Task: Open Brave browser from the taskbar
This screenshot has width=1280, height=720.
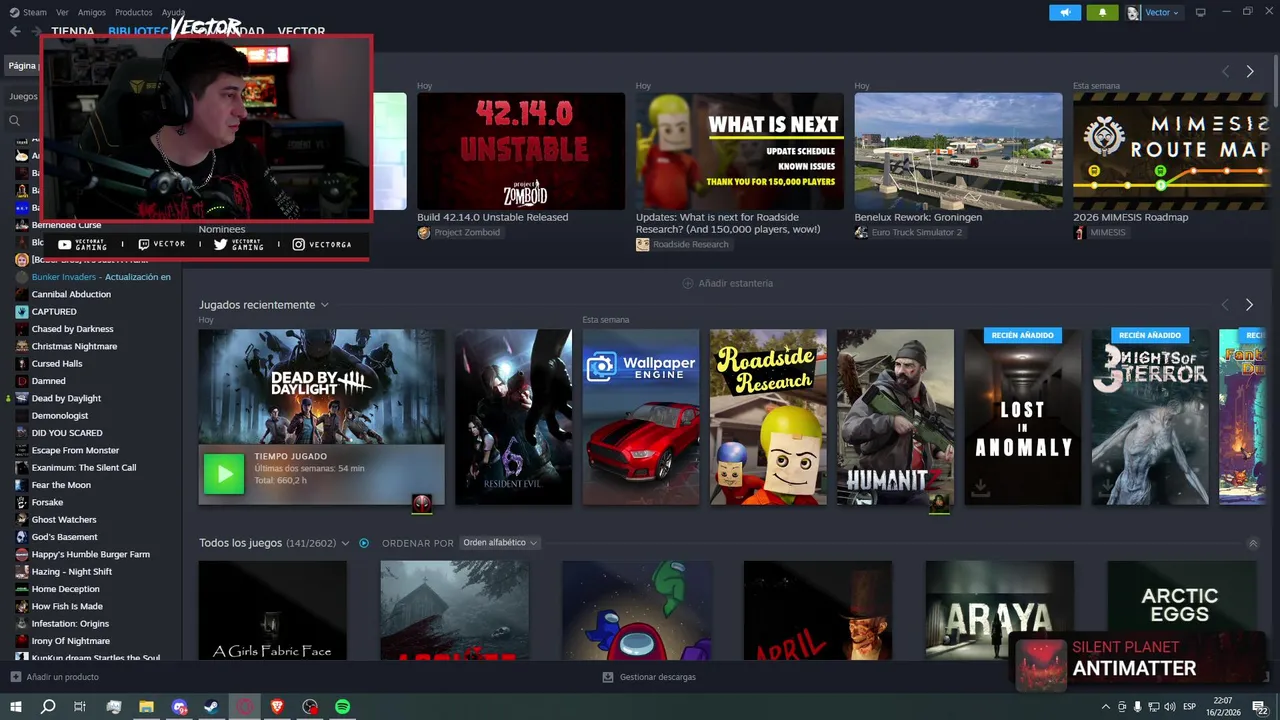Action: 277,706
